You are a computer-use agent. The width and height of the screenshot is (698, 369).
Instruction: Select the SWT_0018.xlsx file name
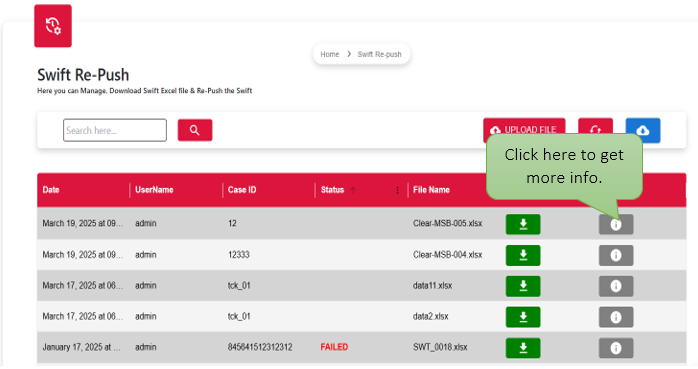pyautogui.click(x=440, y=347)
